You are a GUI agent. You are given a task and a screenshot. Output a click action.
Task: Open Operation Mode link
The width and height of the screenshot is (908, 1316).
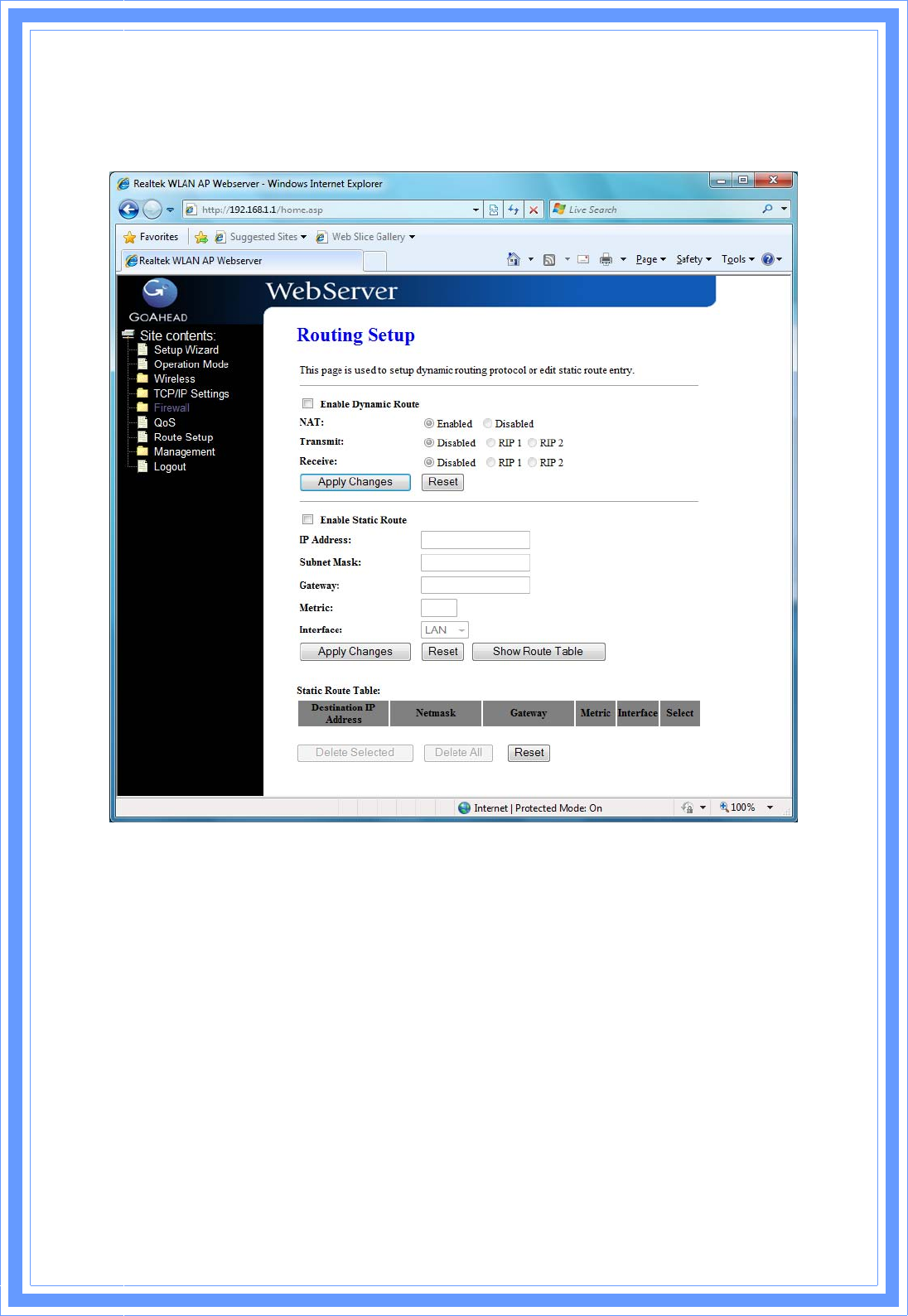pyautogui.click(x=191, y=364)
